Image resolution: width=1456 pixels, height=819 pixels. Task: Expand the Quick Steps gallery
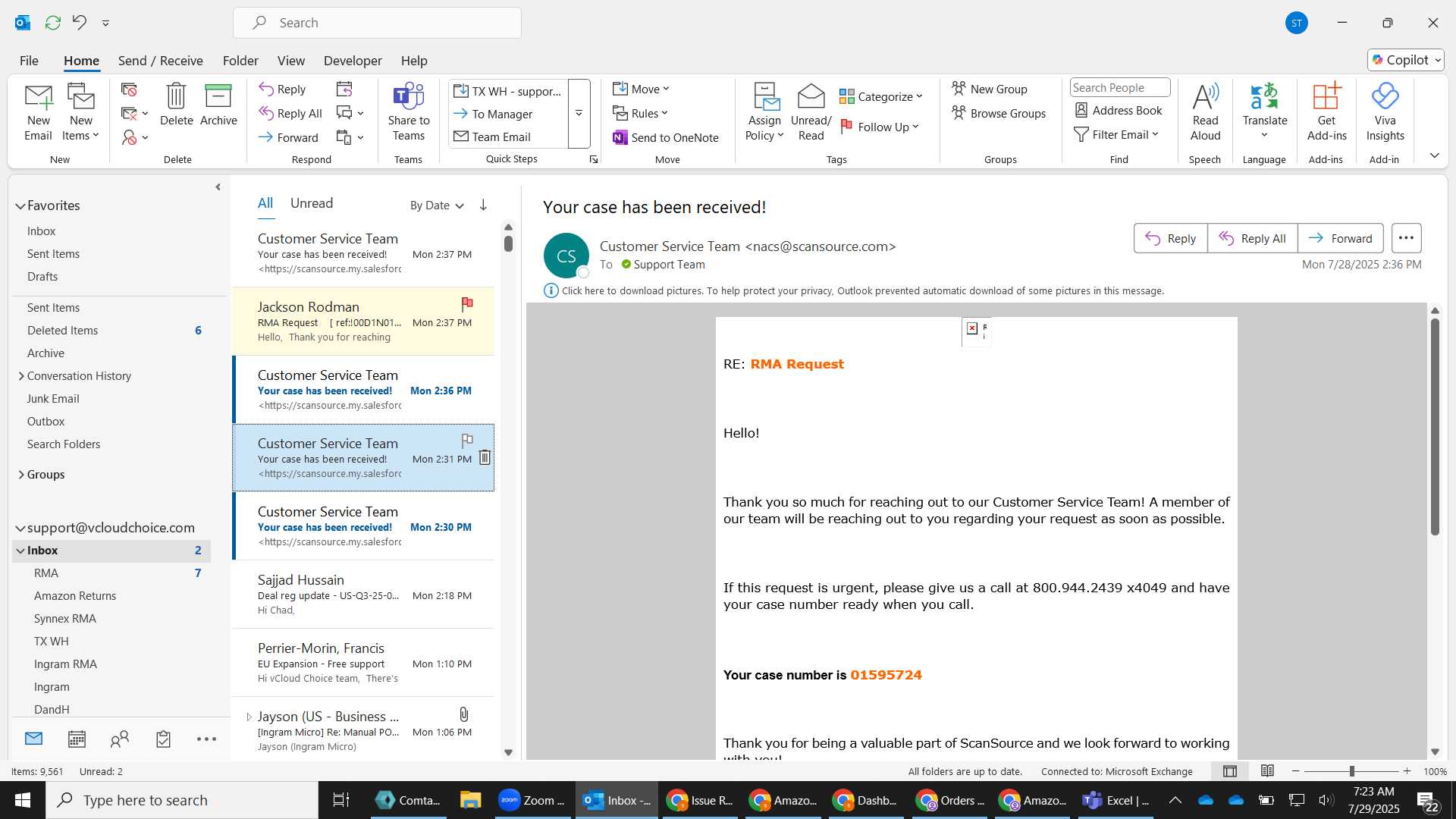coord(579,114)
